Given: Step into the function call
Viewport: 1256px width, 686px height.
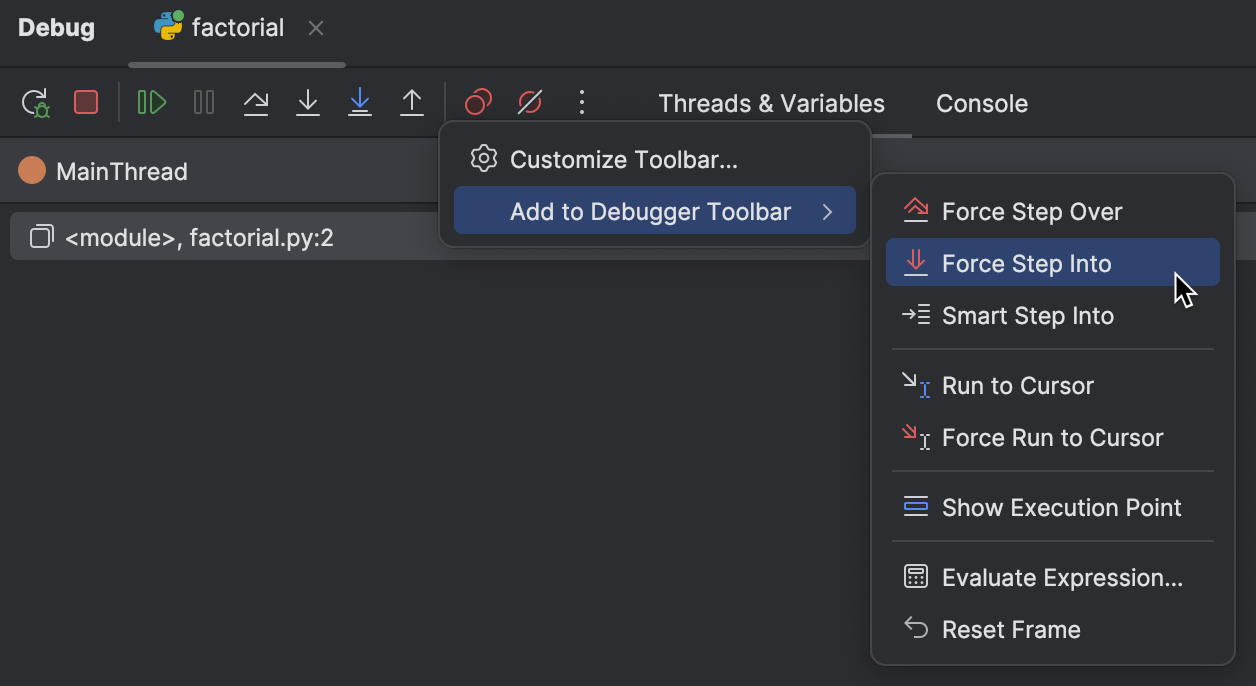Looking at the screenshot, I should tap(307, 102).
